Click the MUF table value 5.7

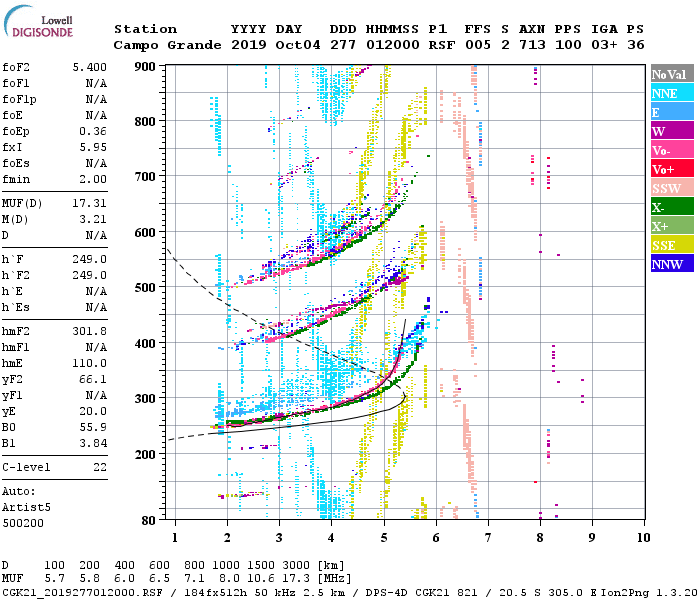[x=55, y=579]
